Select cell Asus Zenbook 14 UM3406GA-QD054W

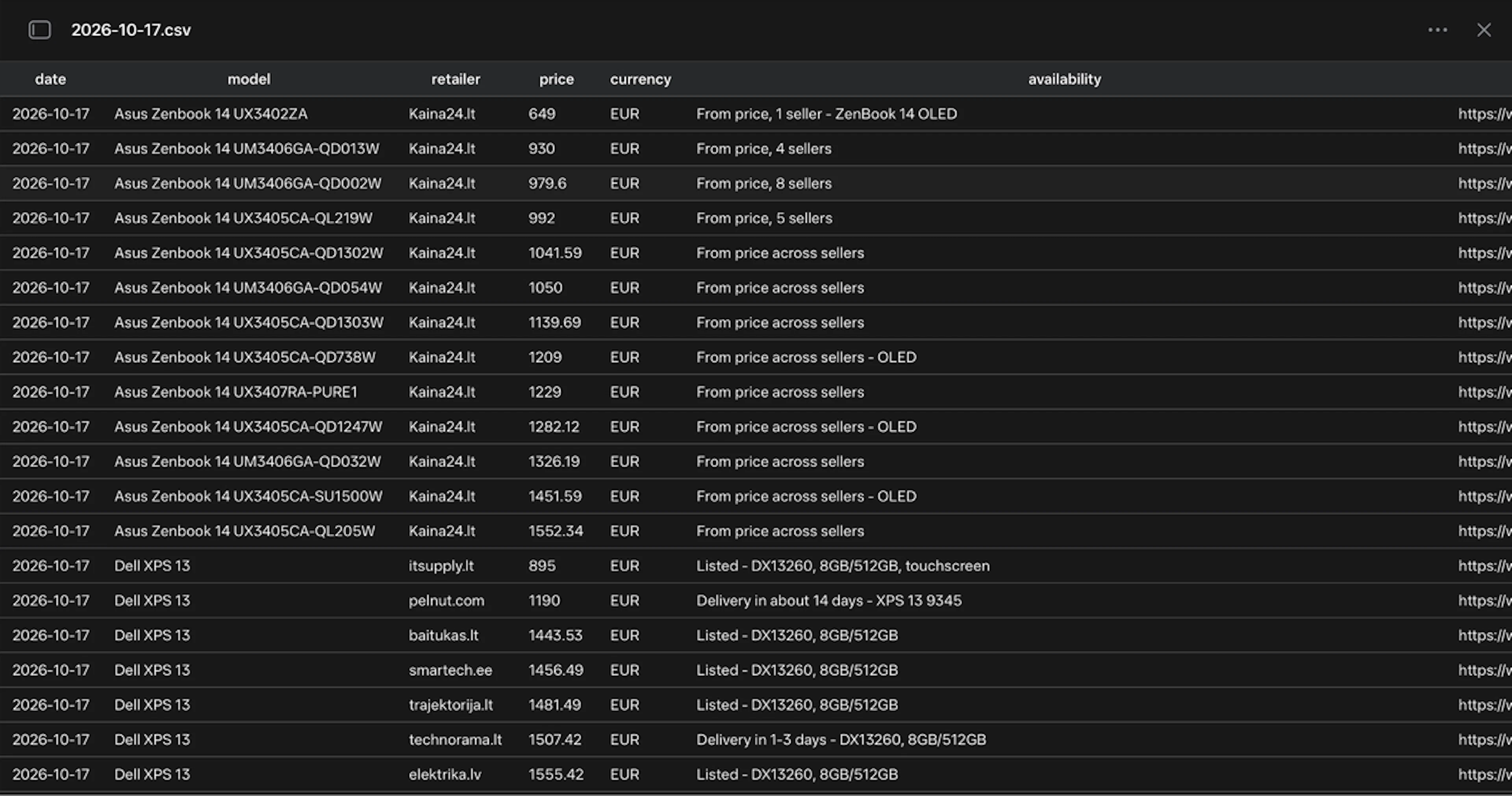tap(248, 288)
